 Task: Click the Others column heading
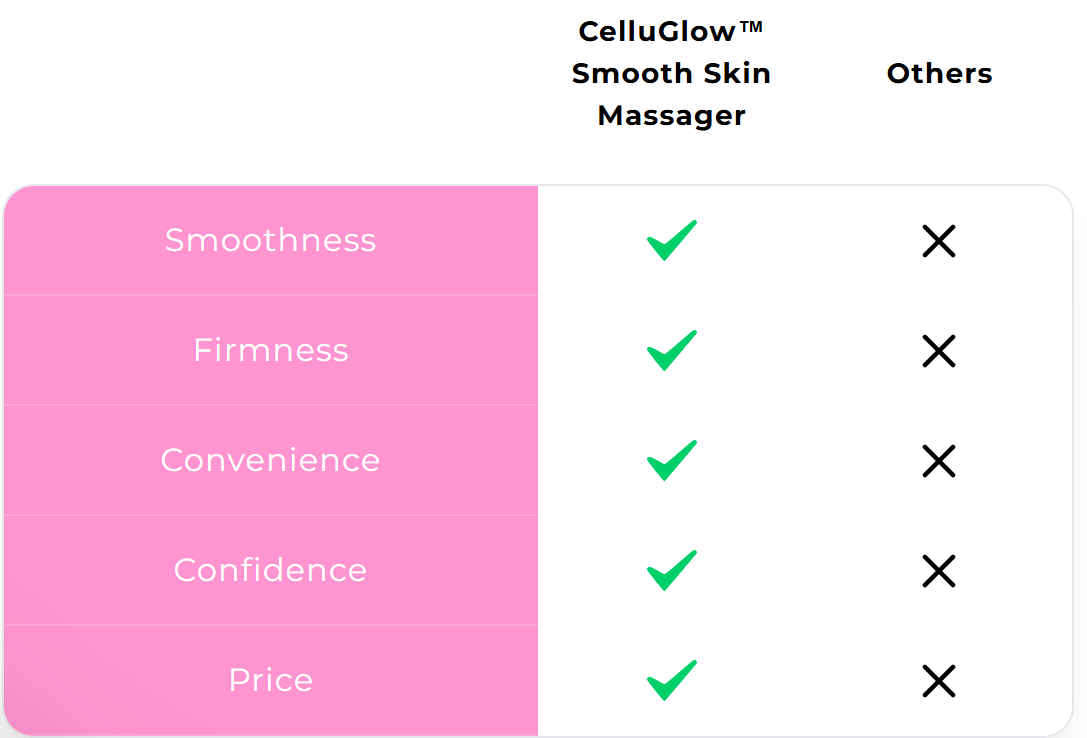(939, 73)
